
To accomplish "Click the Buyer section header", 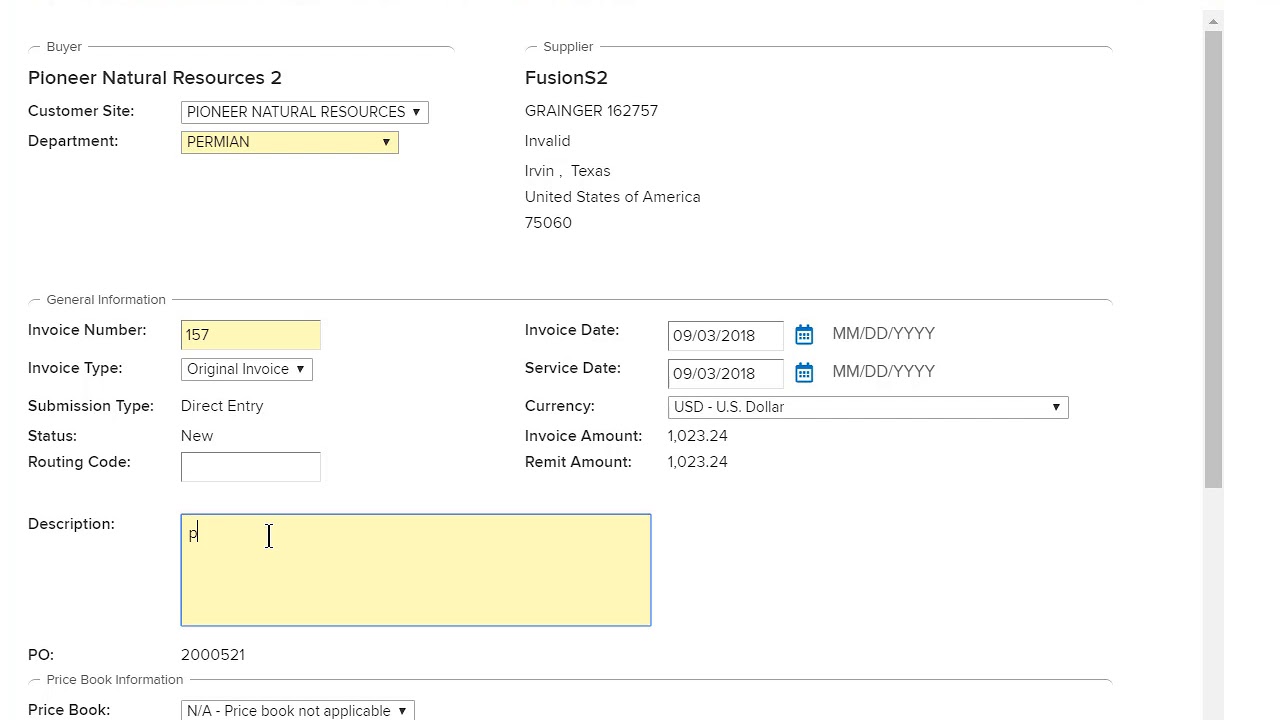I will pos(64,46).
